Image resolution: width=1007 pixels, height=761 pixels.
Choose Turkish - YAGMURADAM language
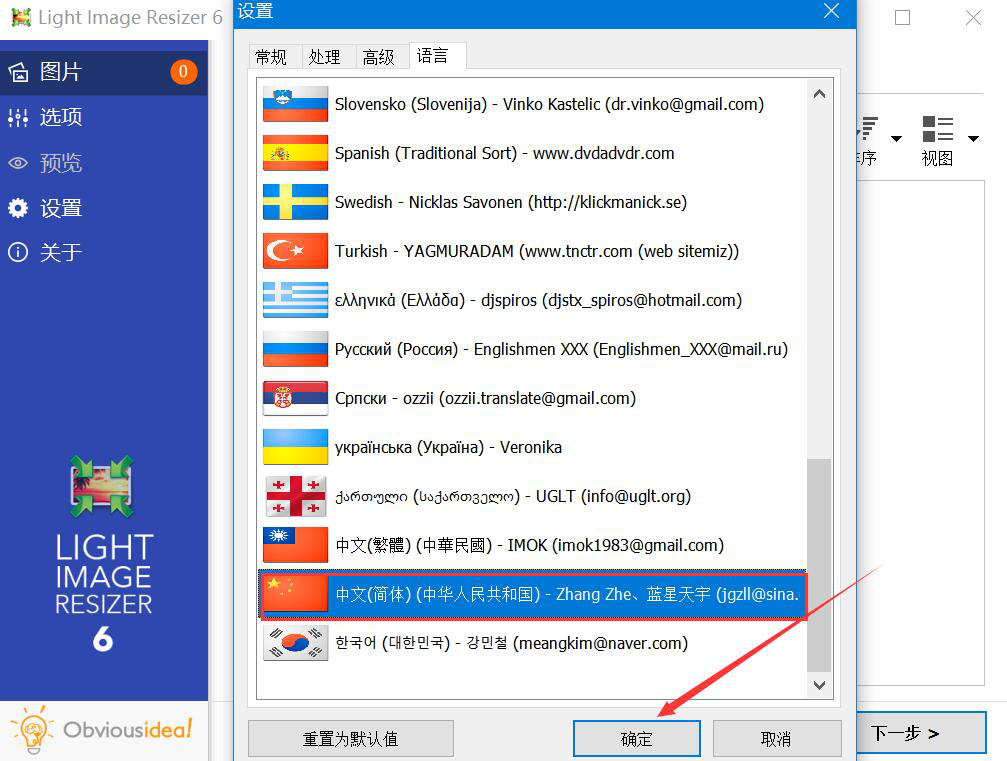(x=532, y=251)
